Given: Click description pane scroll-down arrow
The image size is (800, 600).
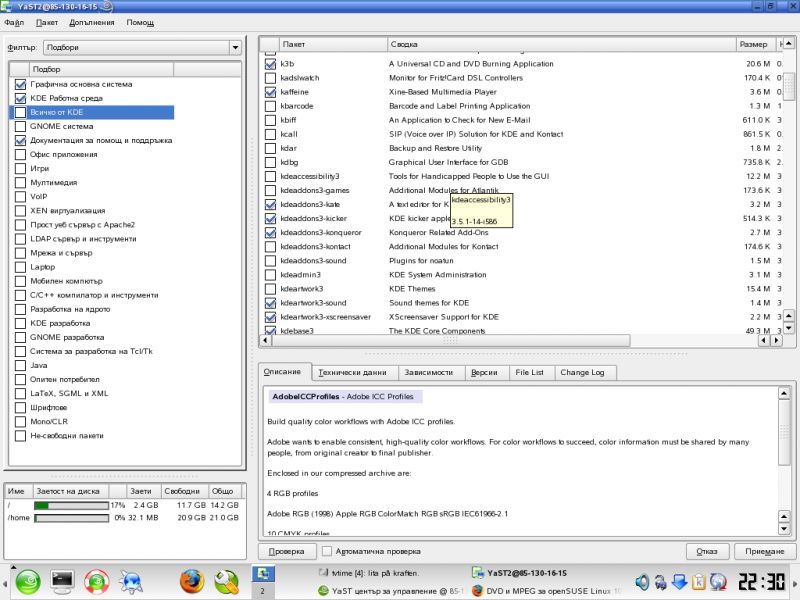Looking at the screenshot, I should click(784, 529).
